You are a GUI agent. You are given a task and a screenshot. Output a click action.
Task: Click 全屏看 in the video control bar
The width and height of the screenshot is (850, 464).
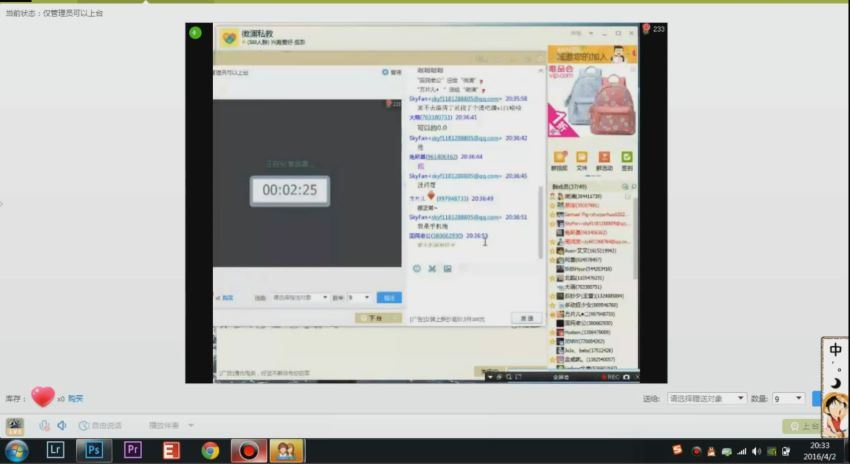pyautogui.click(x=561, y=377)
